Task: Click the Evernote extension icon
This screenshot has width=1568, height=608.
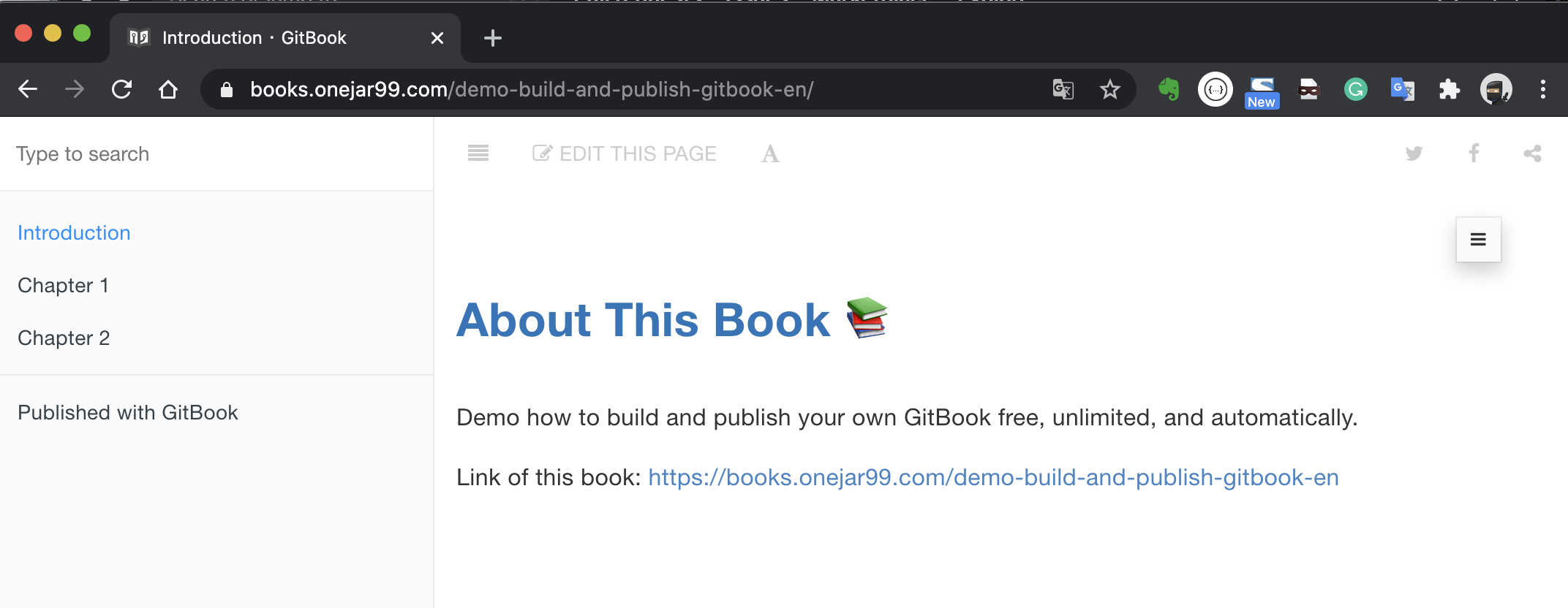Action: [1169, 89]
